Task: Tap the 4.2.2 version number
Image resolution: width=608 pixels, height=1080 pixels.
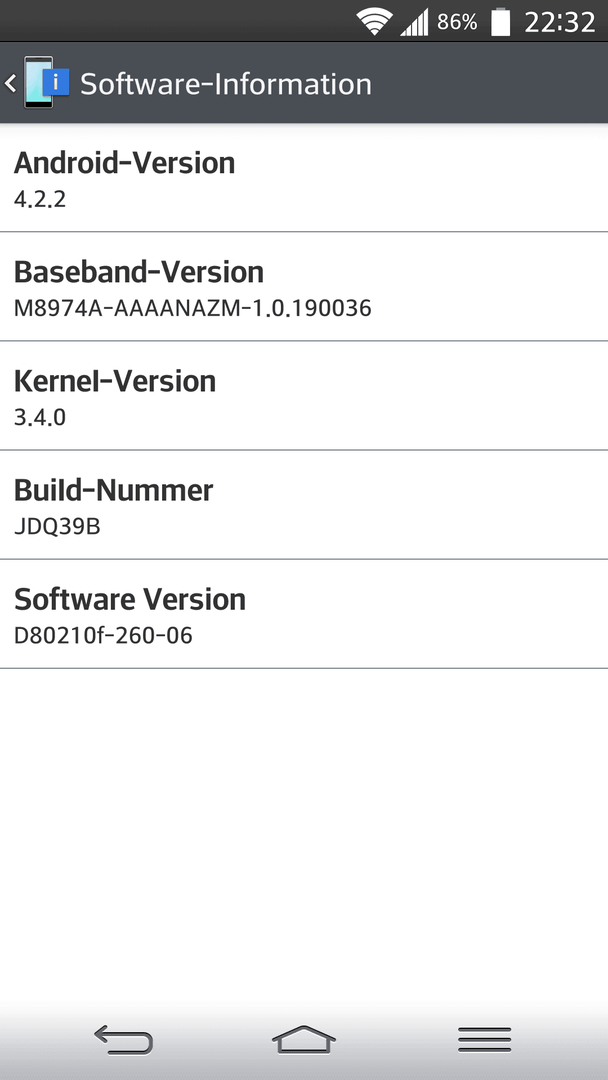Action: click(x=40, y=200)
